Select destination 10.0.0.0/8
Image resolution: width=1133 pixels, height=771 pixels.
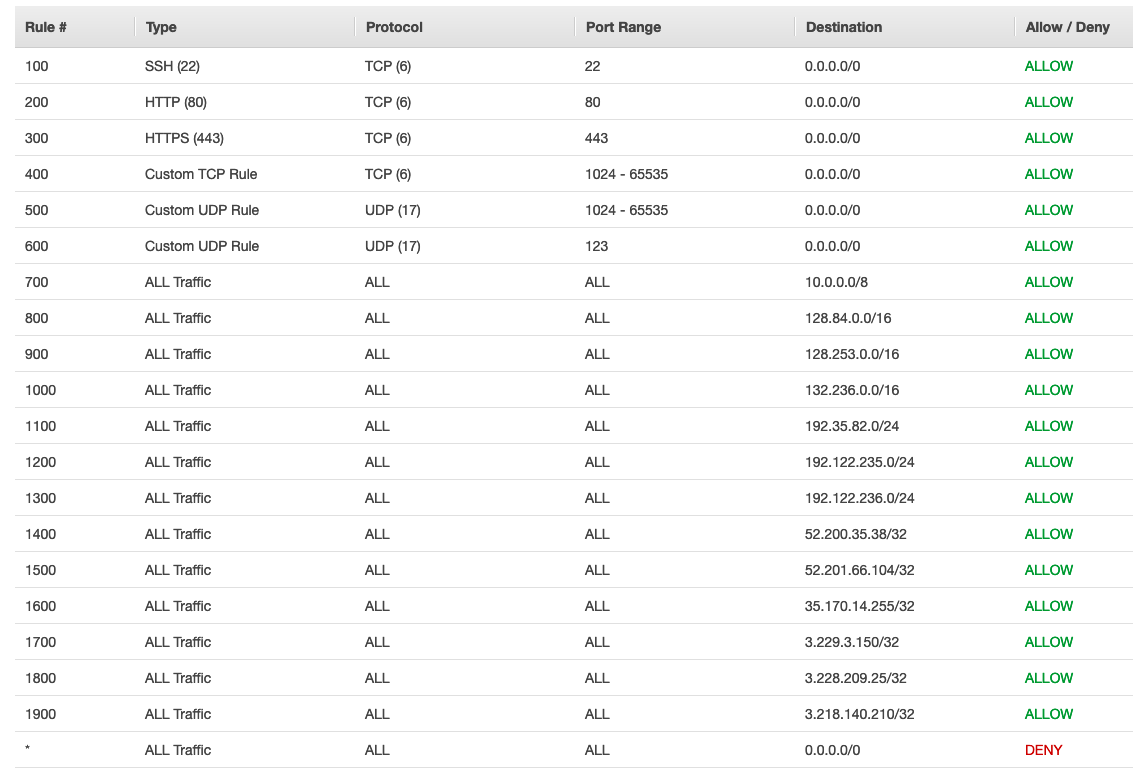pos(836,283)
